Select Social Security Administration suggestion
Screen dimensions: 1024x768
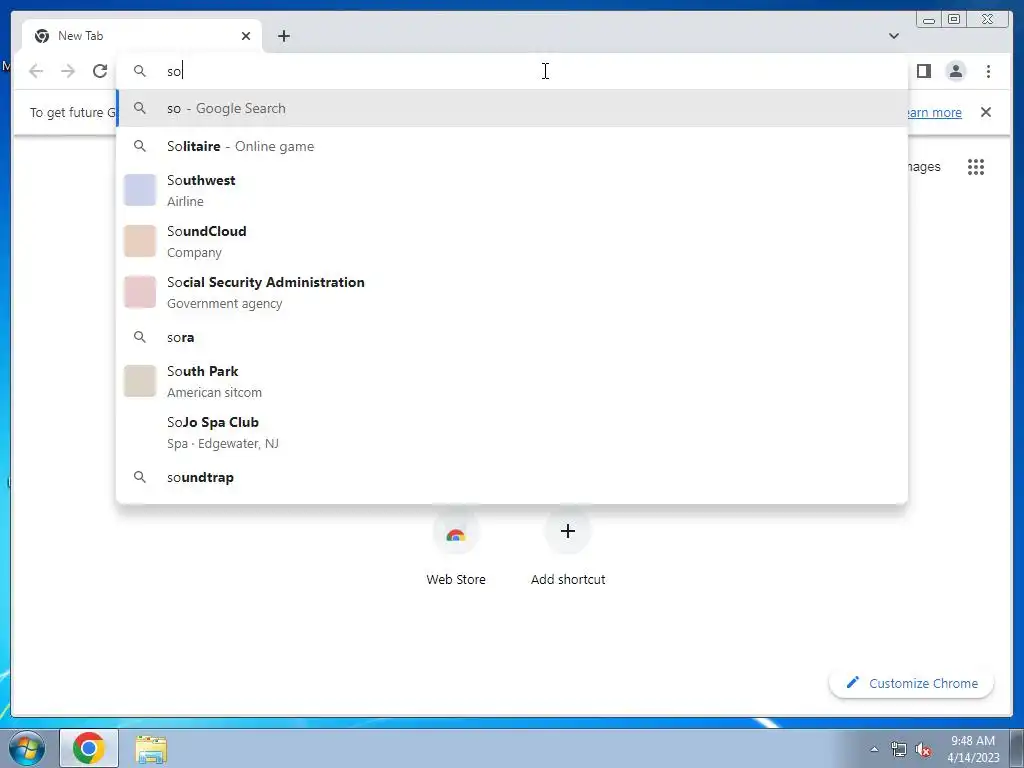[x=512, y=292]
